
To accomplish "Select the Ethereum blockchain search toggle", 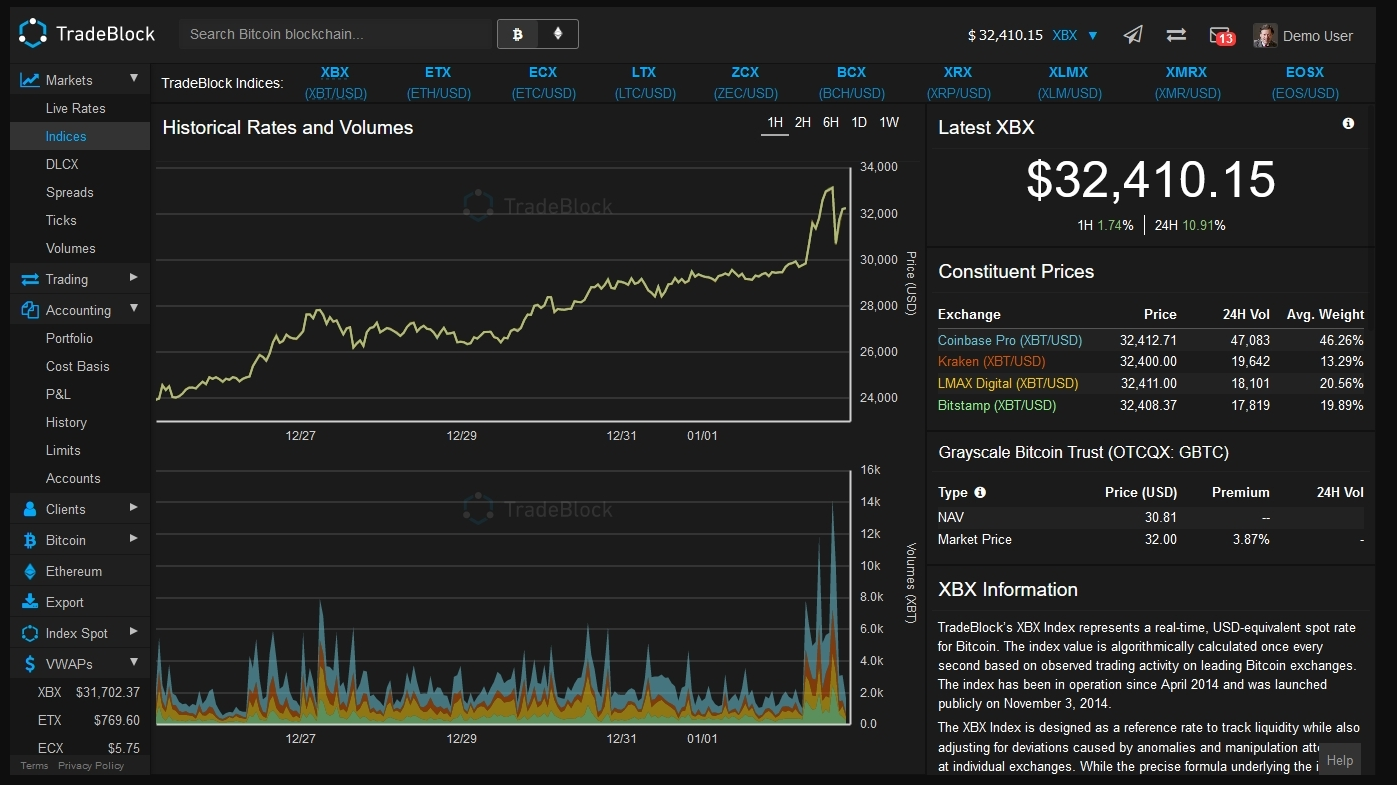I will [x=558, y=34].
